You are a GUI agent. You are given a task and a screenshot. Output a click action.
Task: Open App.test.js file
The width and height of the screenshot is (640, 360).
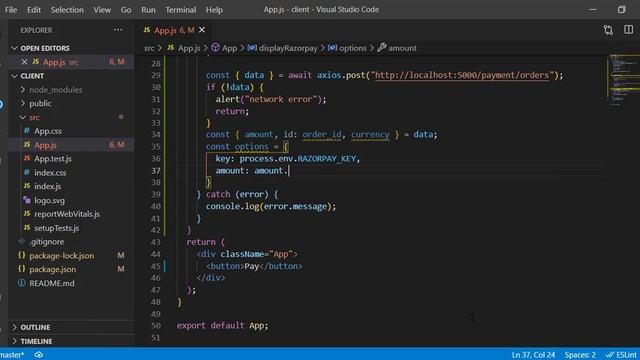pos(53,158)
